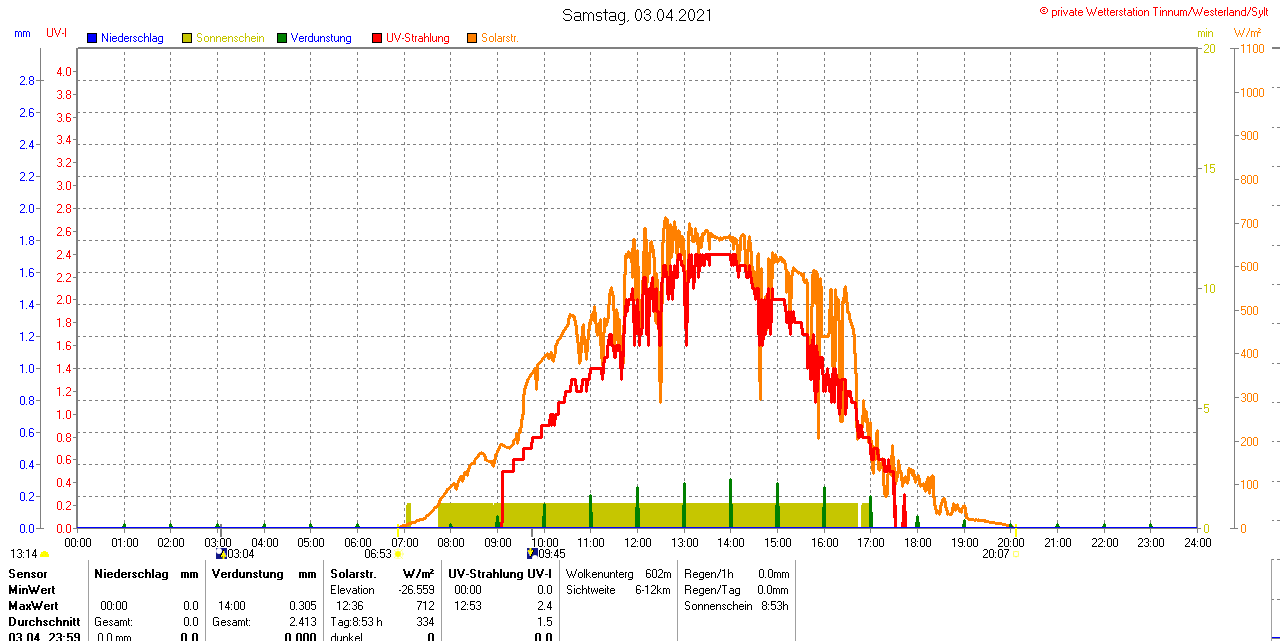Click the sunset icon at 20:07
This screenshot has height=641, width=1280.
1017,554
